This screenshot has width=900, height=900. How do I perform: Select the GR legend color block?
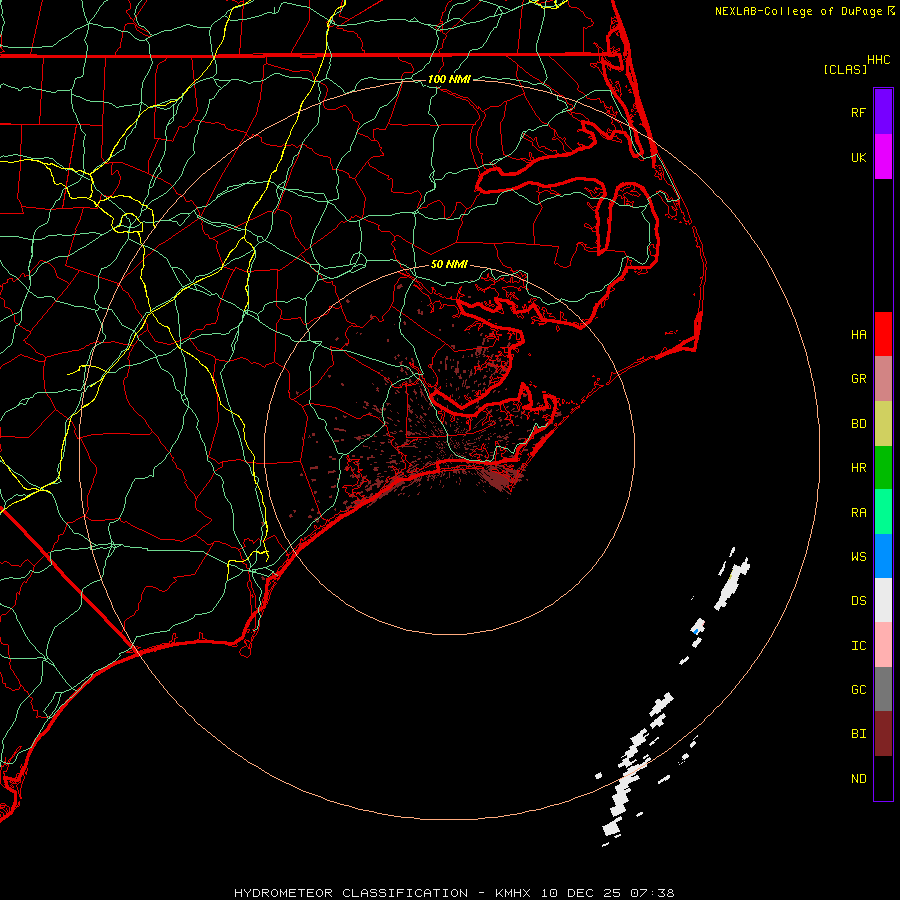(883, 379)
